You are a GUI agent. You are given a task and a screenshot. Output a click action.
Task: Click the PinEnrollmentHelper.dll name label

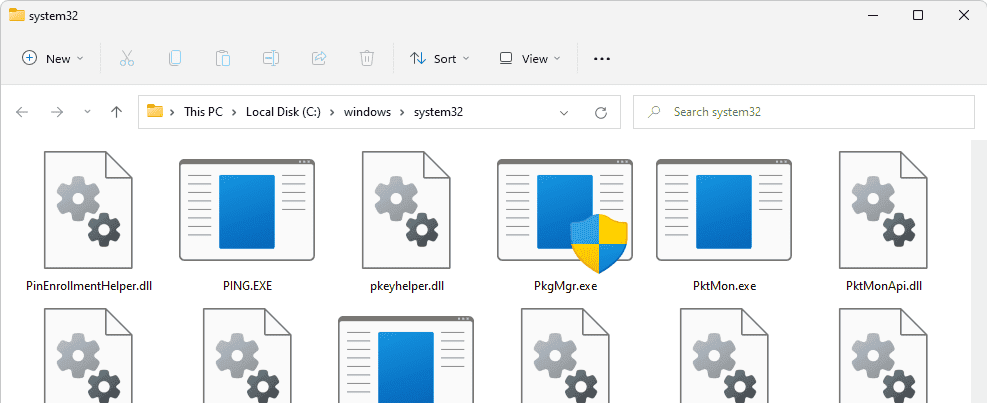click(89, 286)
